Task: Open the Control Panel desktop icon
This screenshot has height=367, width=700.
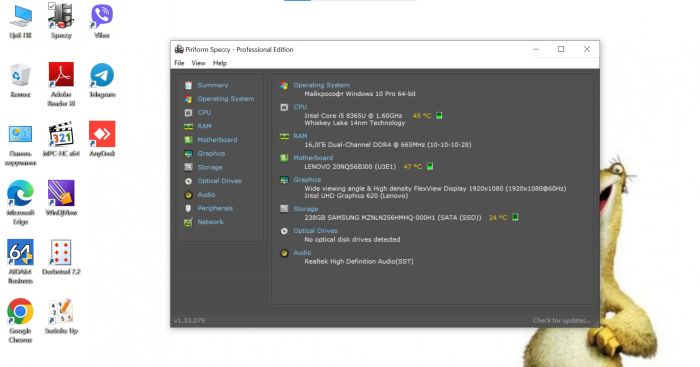Action: click(x=21, y=145)
